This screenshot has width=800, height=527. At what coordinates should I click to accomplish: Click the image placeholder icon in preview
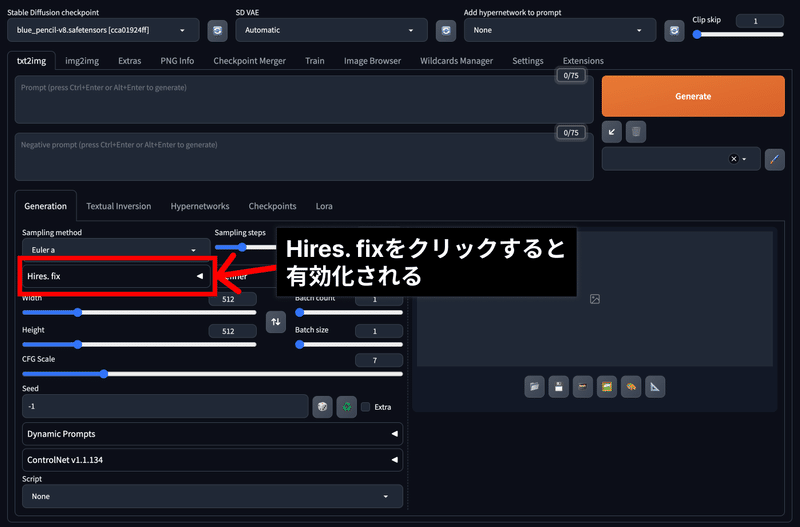pyautogui.click(x=595, y=299)
